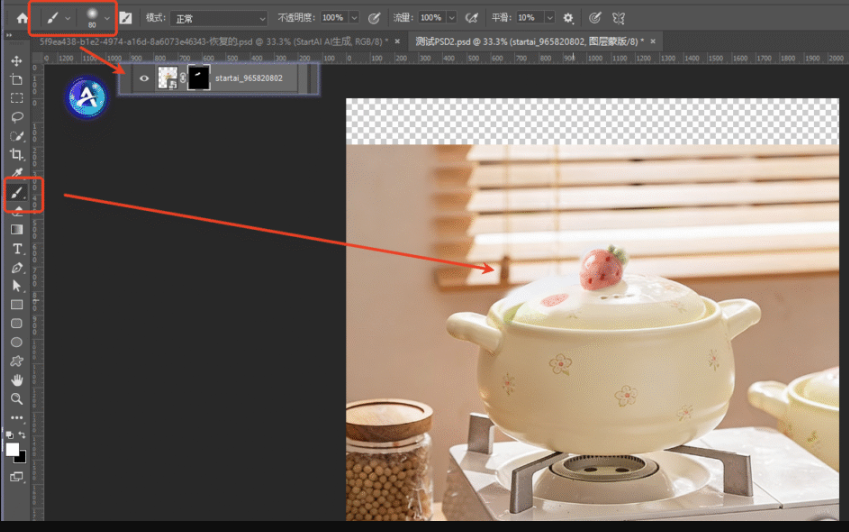Toggle the brush settings panel icon
Viewport: 849px width, 532px height.
(x=126, y=18)
